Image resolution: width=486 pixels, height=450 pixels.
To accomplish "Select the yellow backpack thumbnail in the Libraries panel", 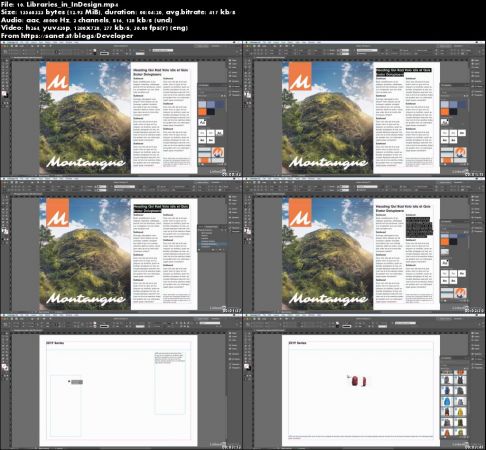I will click(460, 412).
